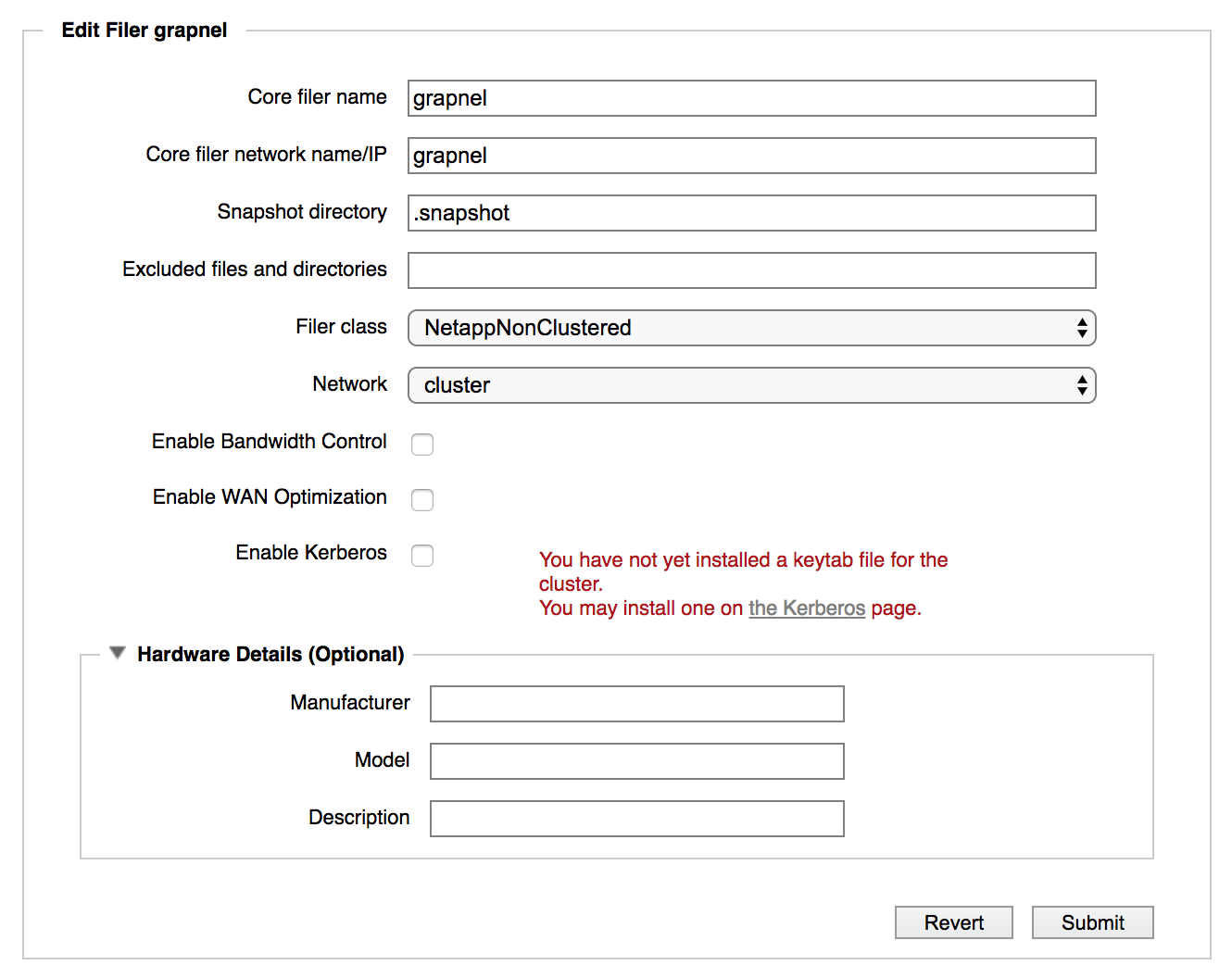1232x978 pixels.
Task: Focus the Core filer name field
Action: pyautogui.click(x=752, y=98)
